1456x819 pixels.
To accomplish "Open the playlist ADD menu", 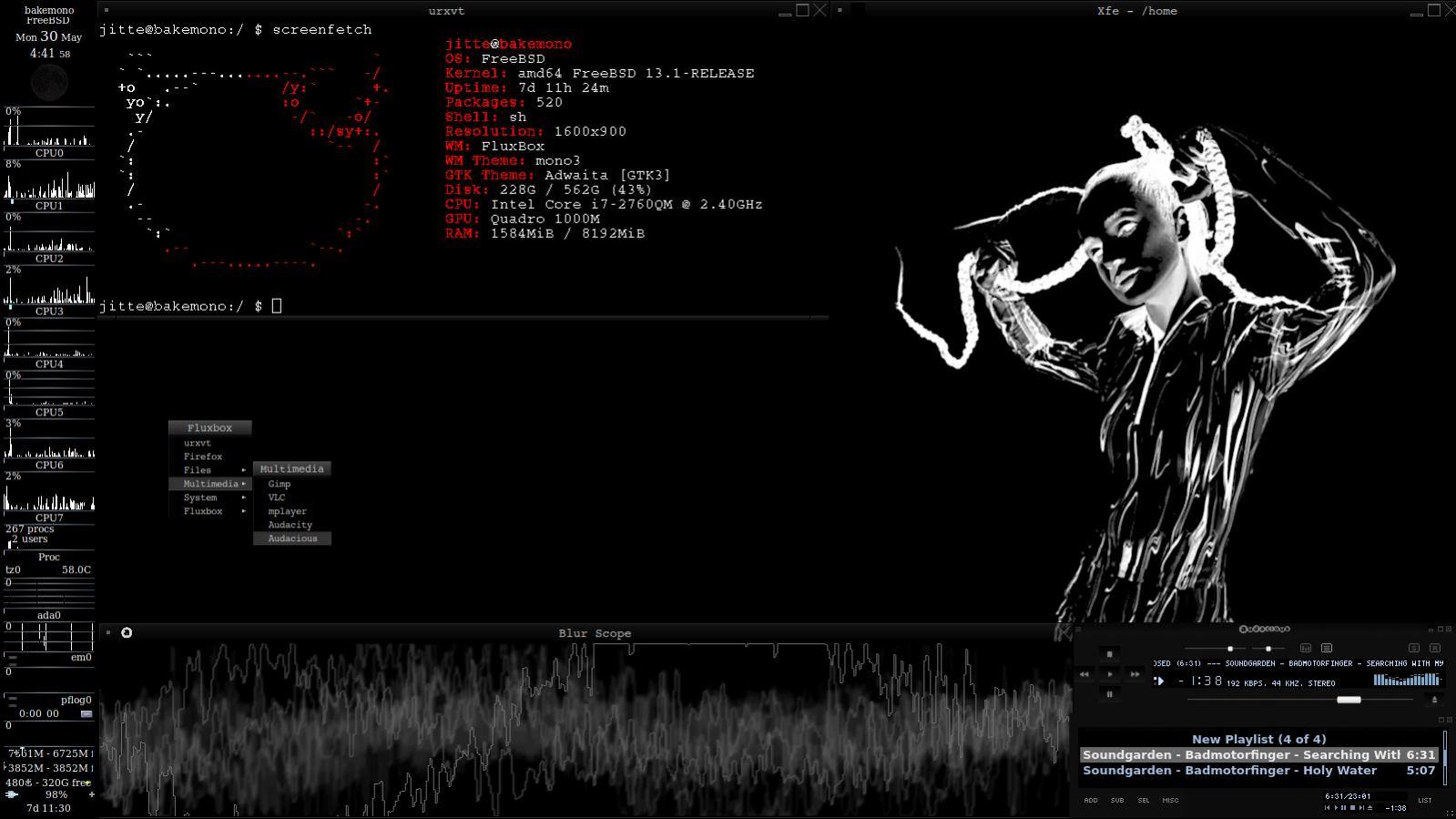I will pos(1091,800).
